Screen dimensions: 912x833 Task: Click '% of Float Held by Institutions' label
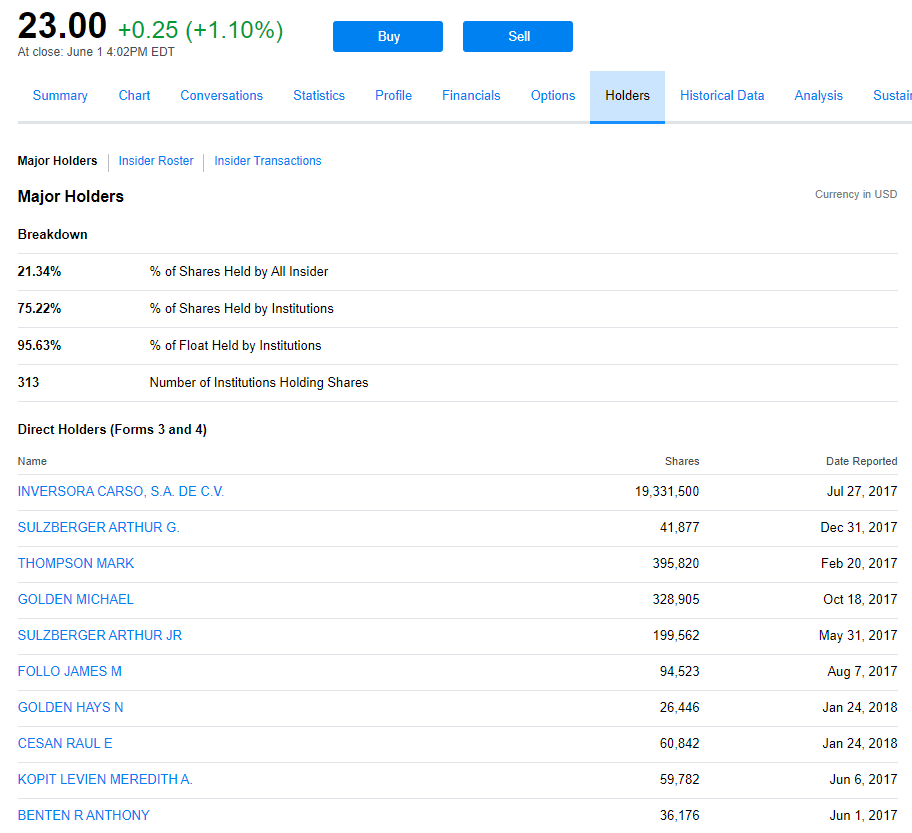coord(236,346)
